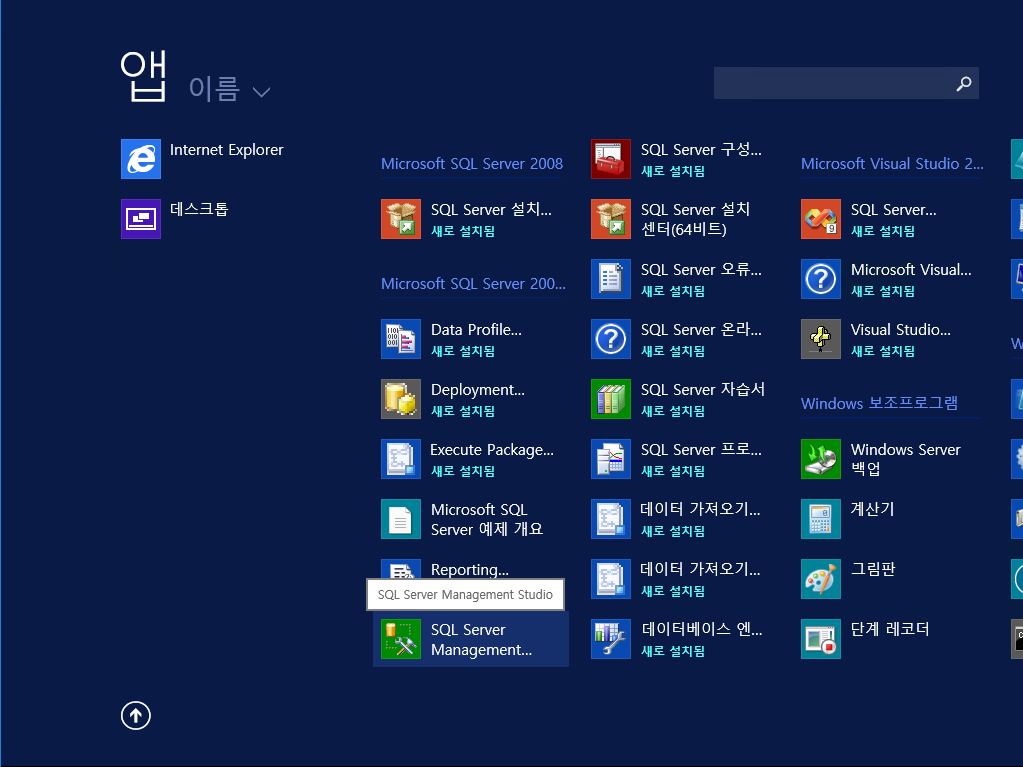The image size is (1023, 767).
Task: Launch 단계 레코더 icon
Action: tap(821, 639)
